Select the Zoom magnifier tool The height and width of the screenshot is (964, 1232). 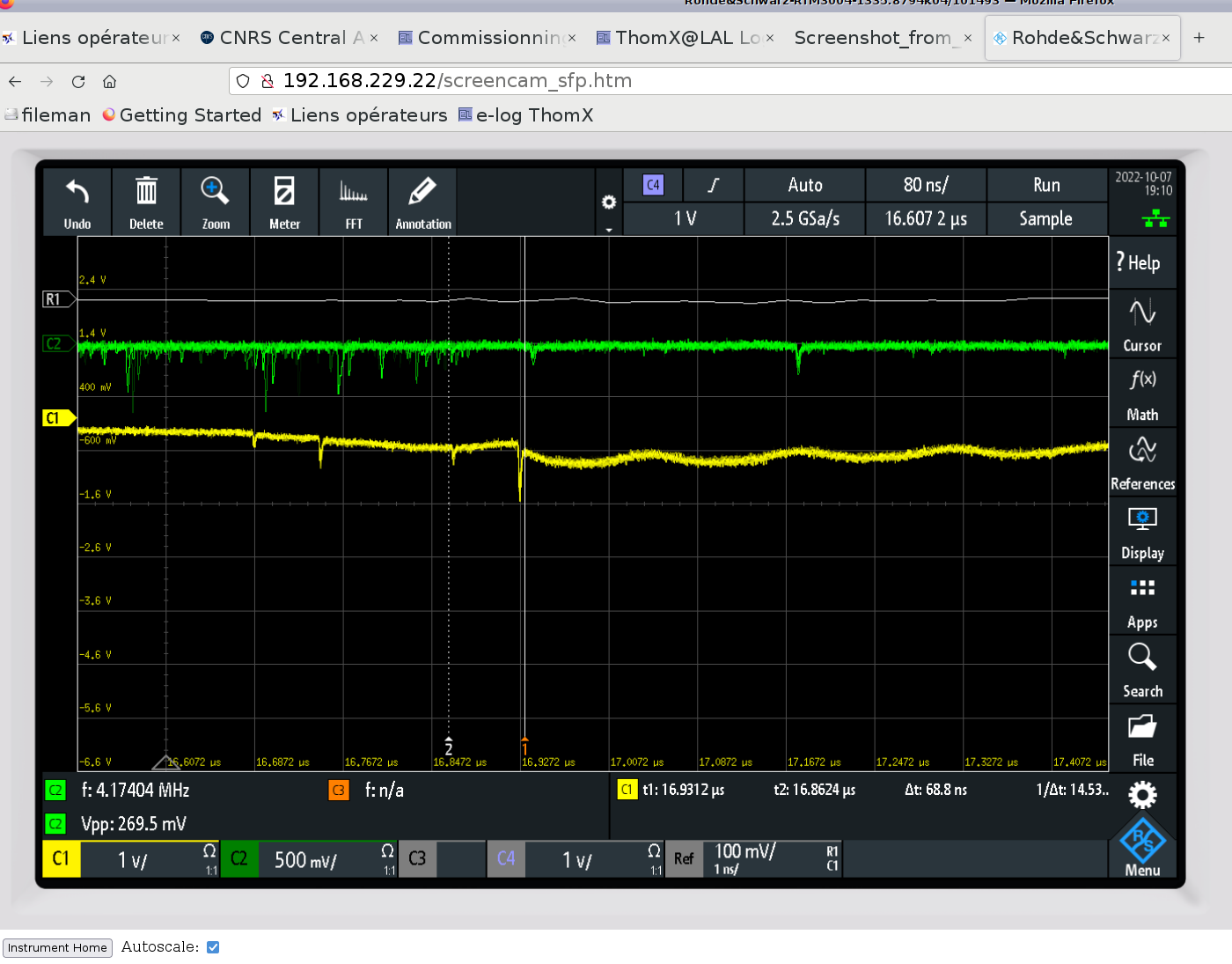tap(216, 193)
